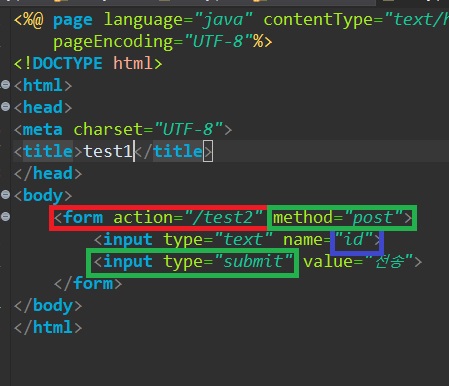The width and height of the screenshot is (449, 386).
Task: Click the opening <title> tag
Action: click(48, 151)
